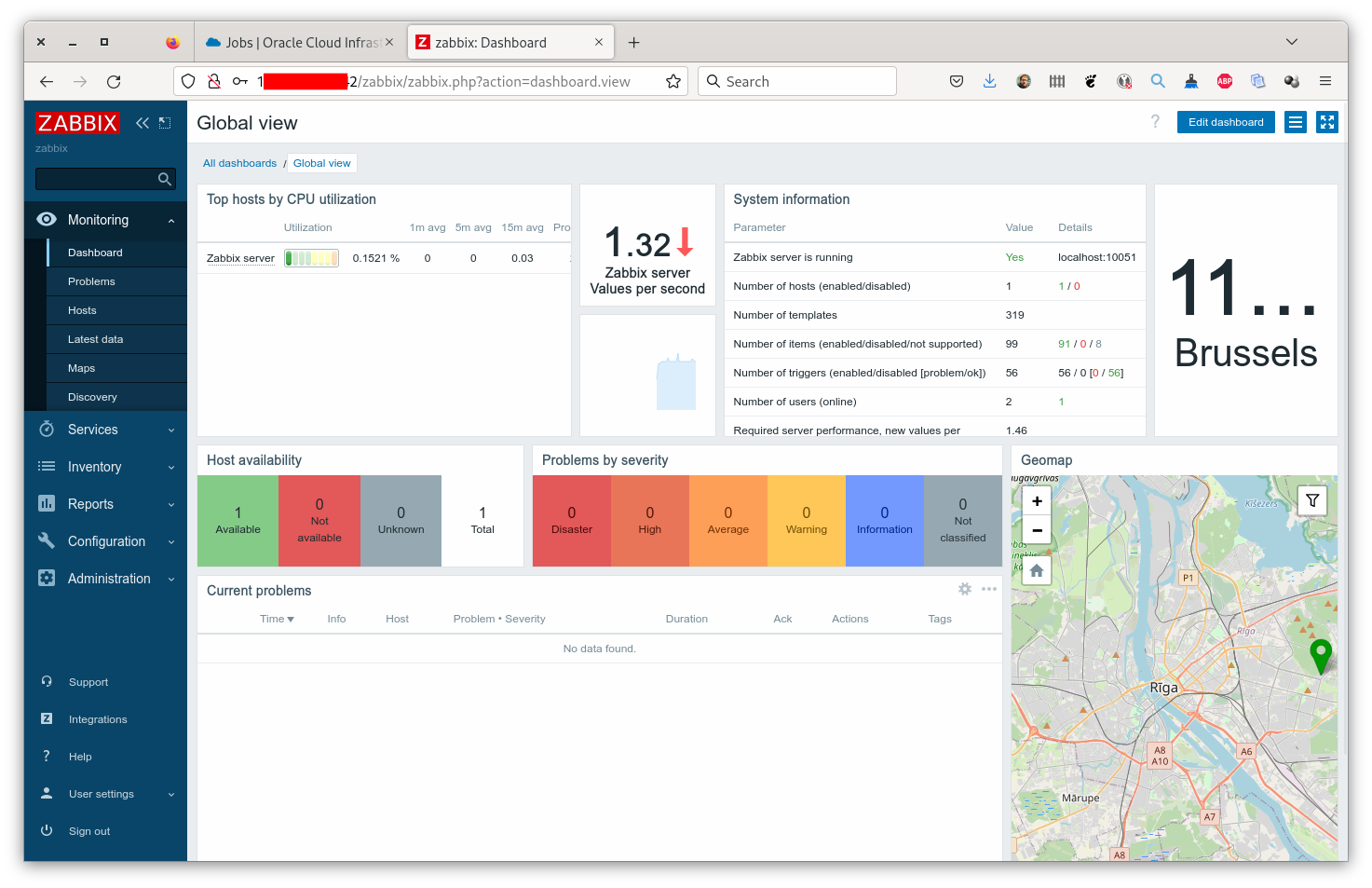Click the Edit dashboard button
This screenshot has height=888, width=1372.
click(1225, 121)
